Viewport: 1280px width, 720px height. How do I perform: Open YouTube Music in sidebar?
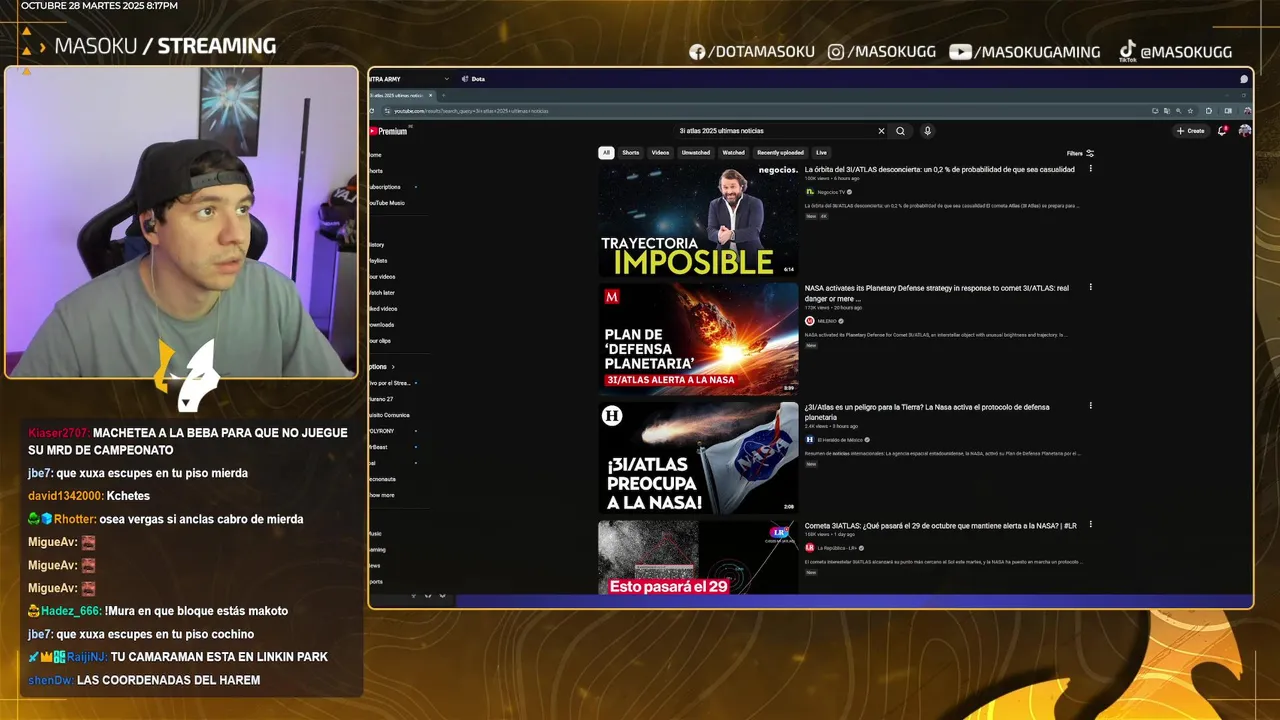click(388, 203)
